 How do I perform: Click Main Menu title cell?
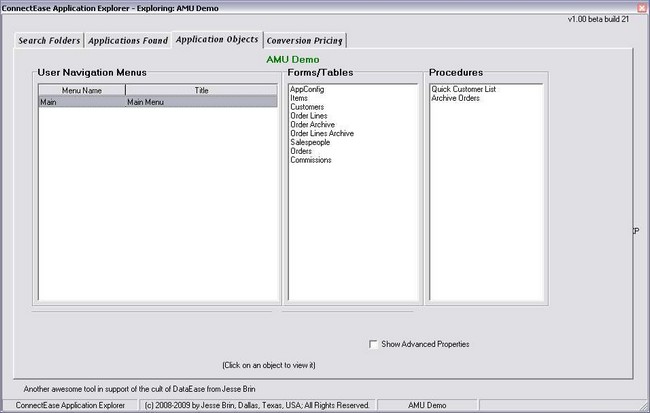click(147, 101)
